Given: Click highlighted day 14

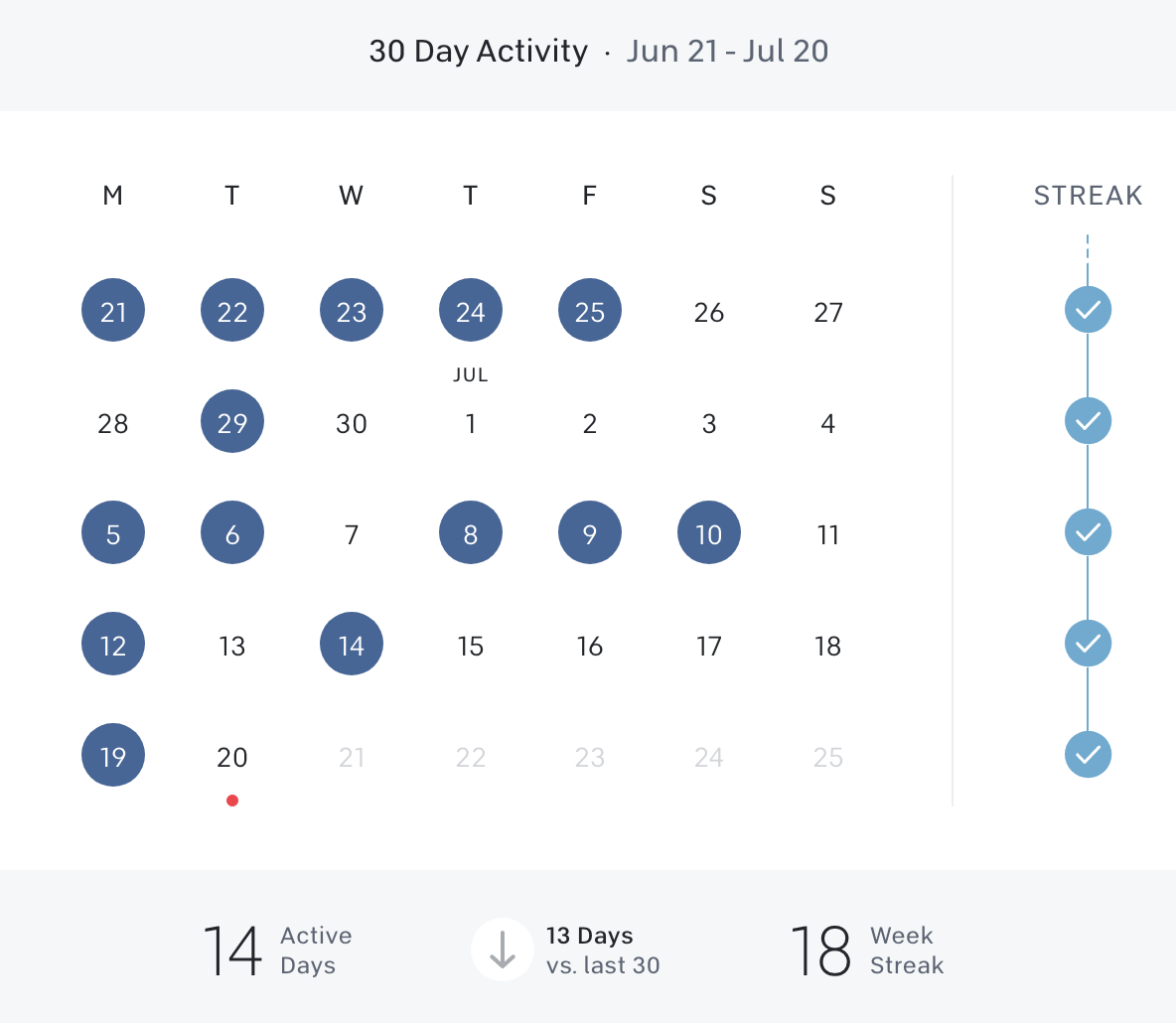Looking at the screenshot, I should click(x=352, y=645).
